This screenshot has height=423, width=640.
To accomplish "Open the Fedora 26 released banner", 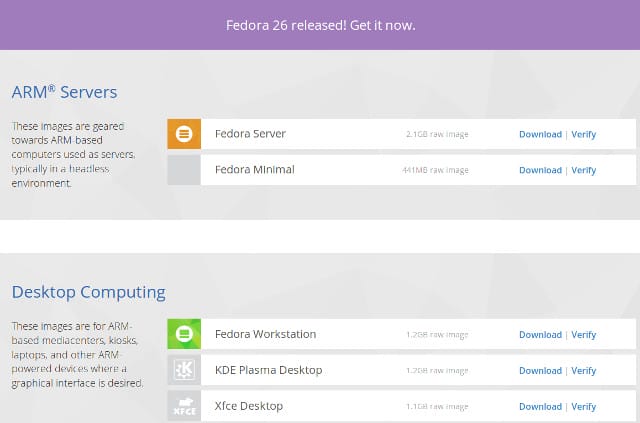I will [x=320, y=25].
